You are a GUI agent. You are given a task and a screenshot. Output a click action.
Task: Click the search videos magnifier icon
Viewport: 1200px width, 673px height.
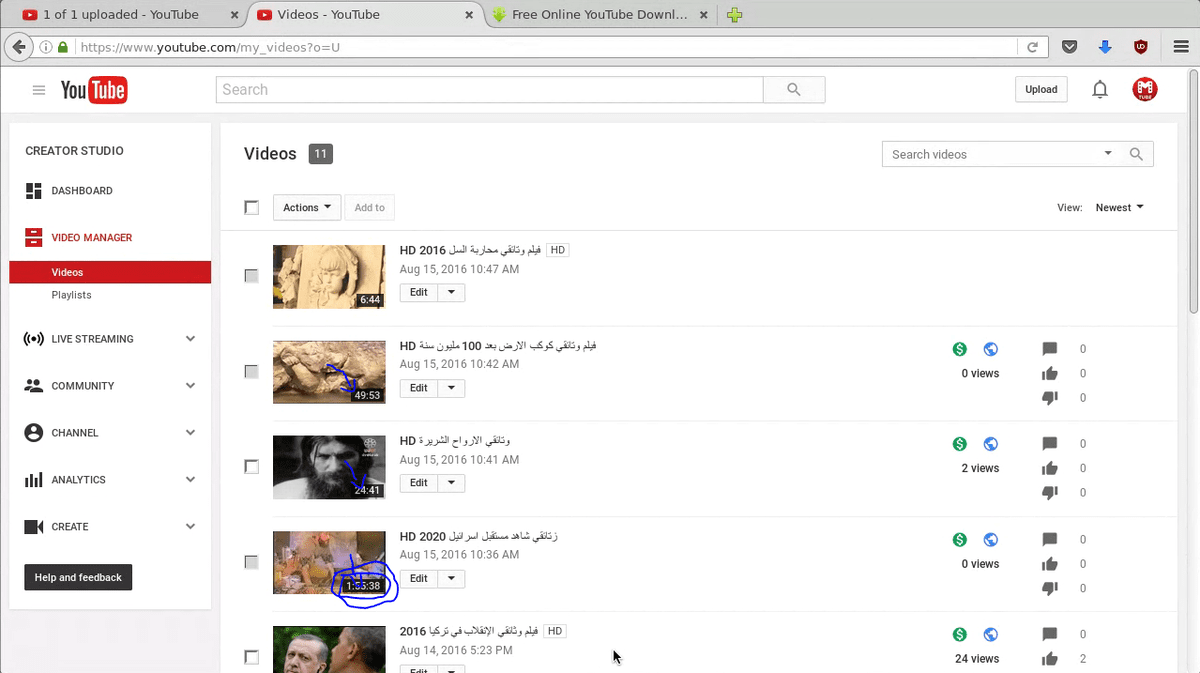[x=1136, y=154]
